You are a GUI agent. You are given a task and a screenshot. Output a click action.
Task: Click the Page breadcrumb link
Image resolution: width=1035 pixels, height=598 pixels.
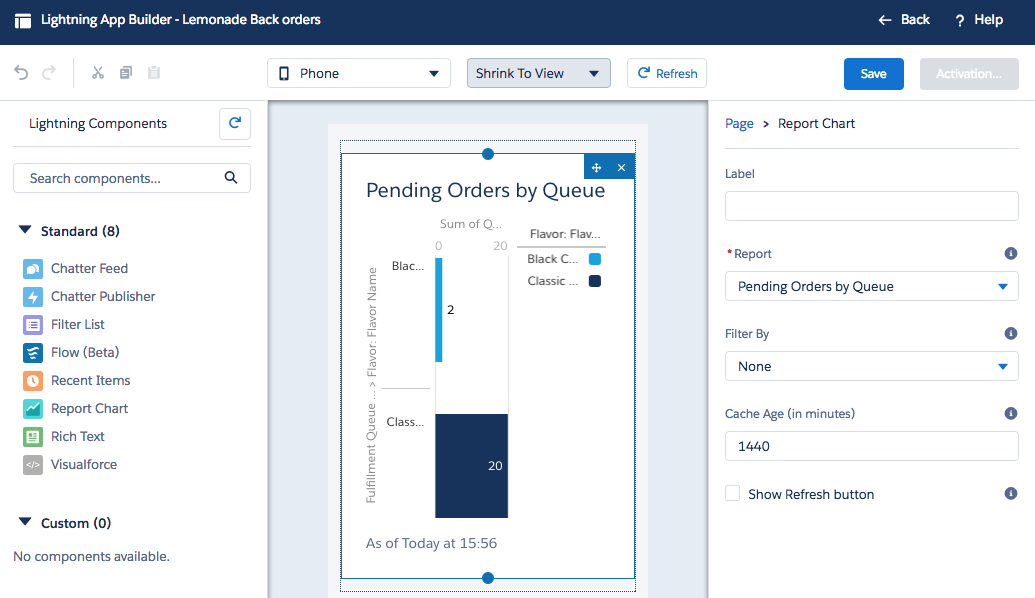pos(739,123)
